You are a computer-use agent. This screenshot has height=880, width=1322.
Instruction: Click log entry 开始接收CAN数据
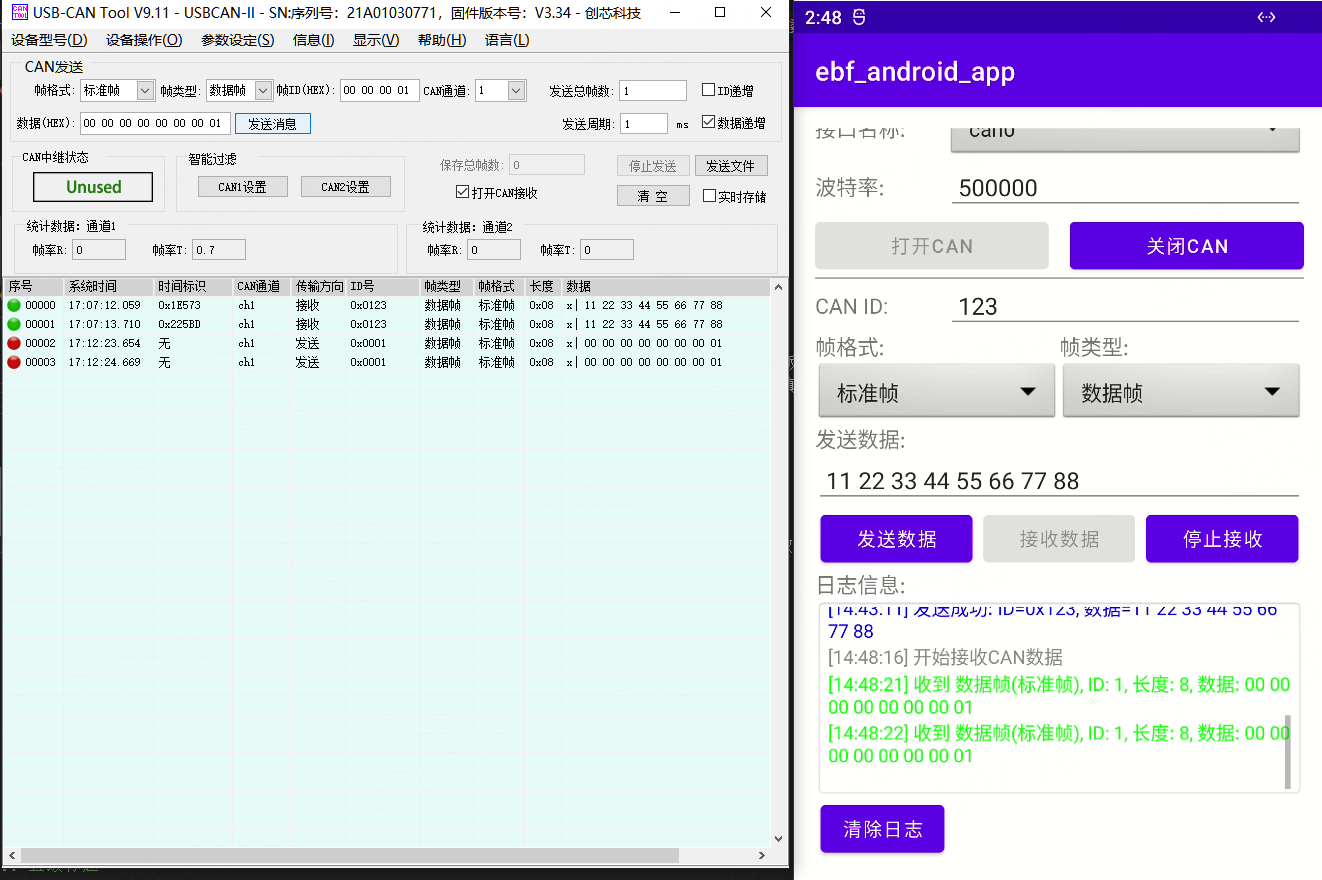point(945,657)
